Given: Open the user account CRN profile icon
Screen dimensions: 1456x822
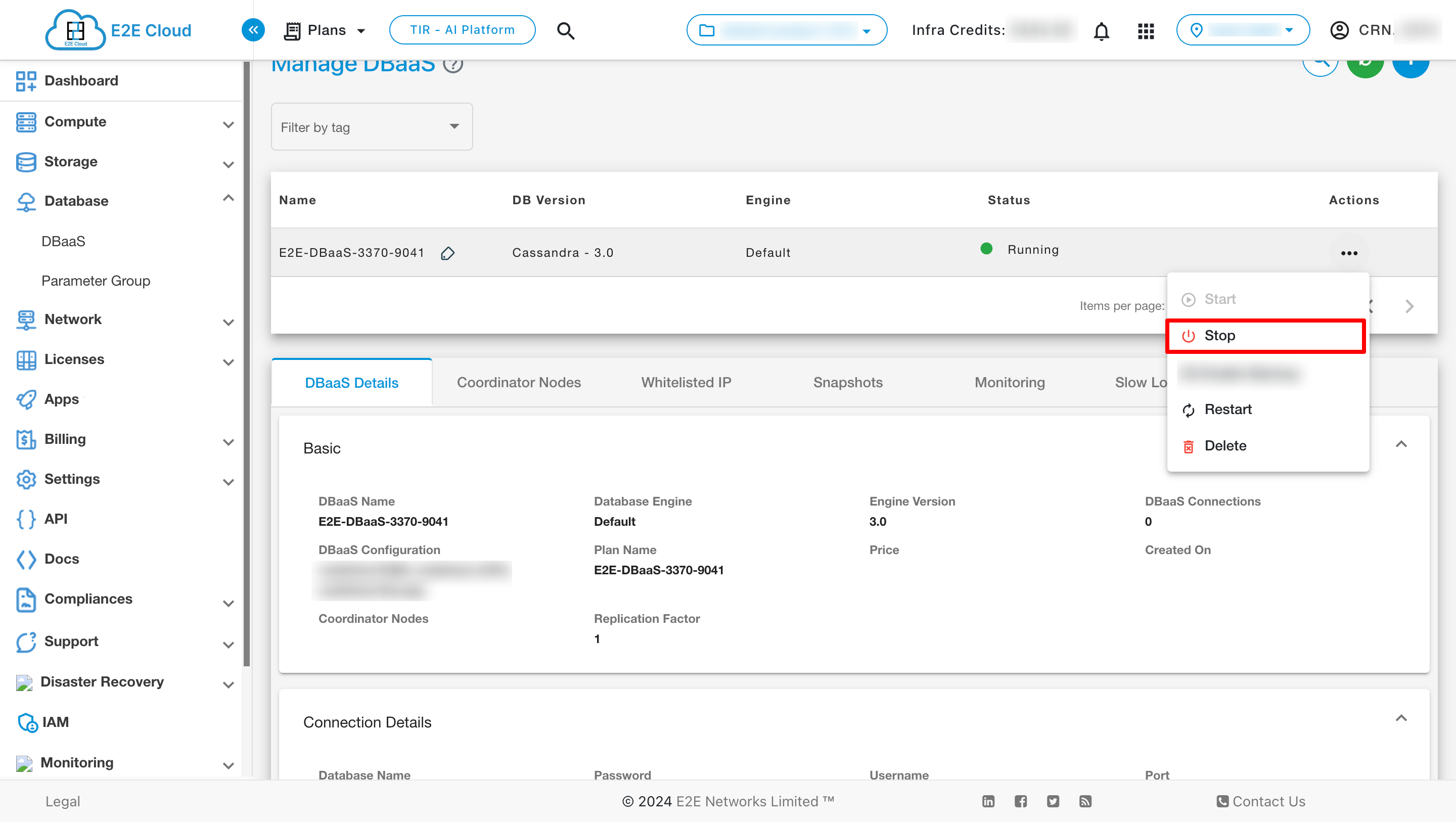Looking at the screenshot, I should (1339, 30).
